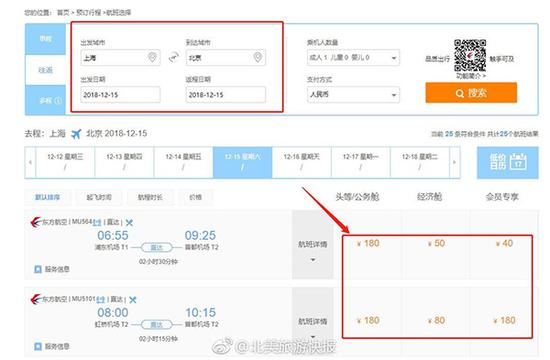
Task: Open flight number MU5101 link
Action: pyautogui.click(x=83, y=299)
